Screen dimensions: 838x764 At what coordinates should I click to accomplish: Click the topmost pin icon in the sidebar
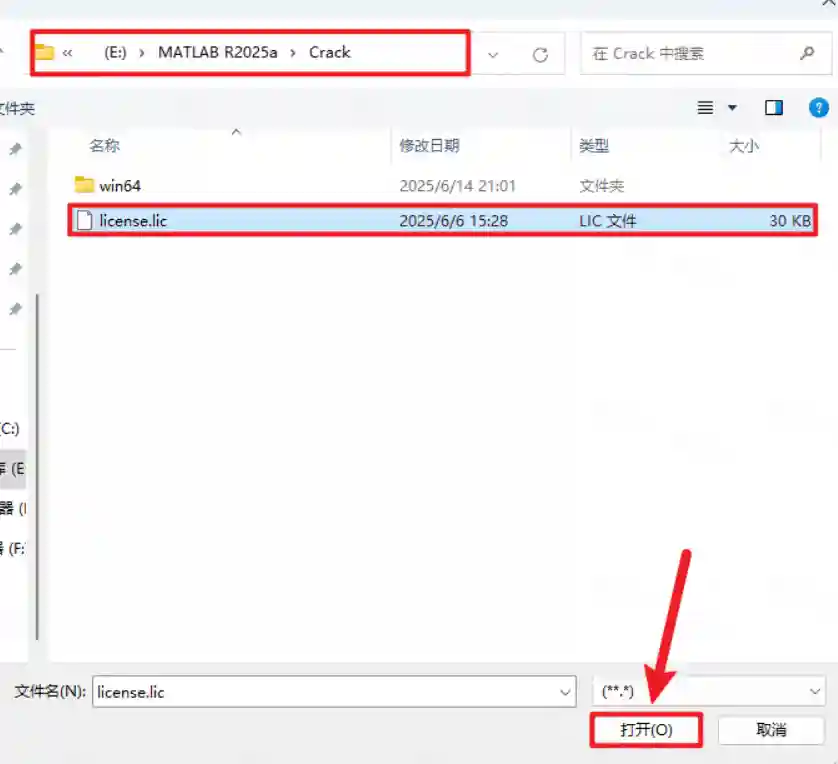[x=15, y=149]
